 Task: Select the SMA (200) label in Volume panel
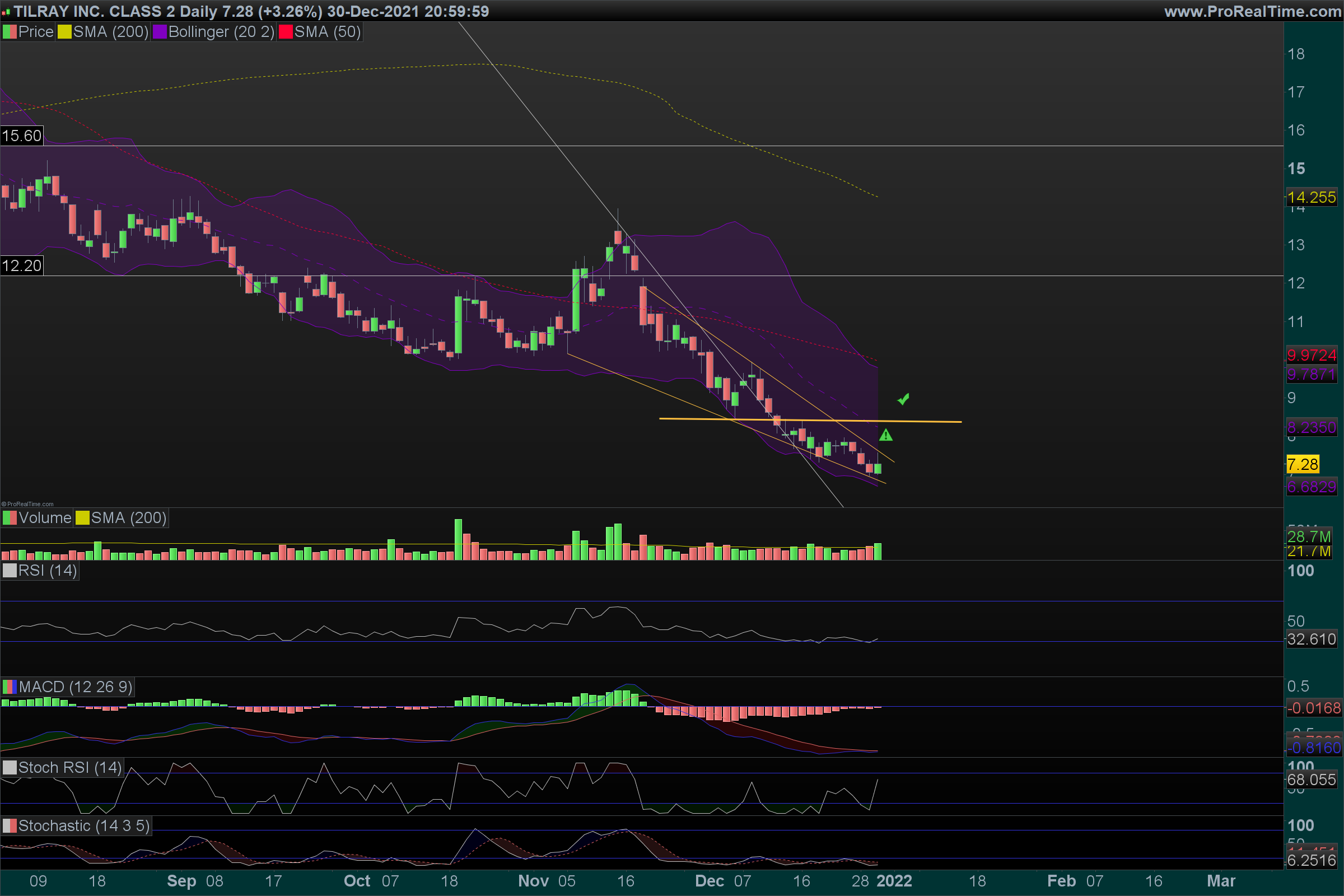(x=129, y=517)
